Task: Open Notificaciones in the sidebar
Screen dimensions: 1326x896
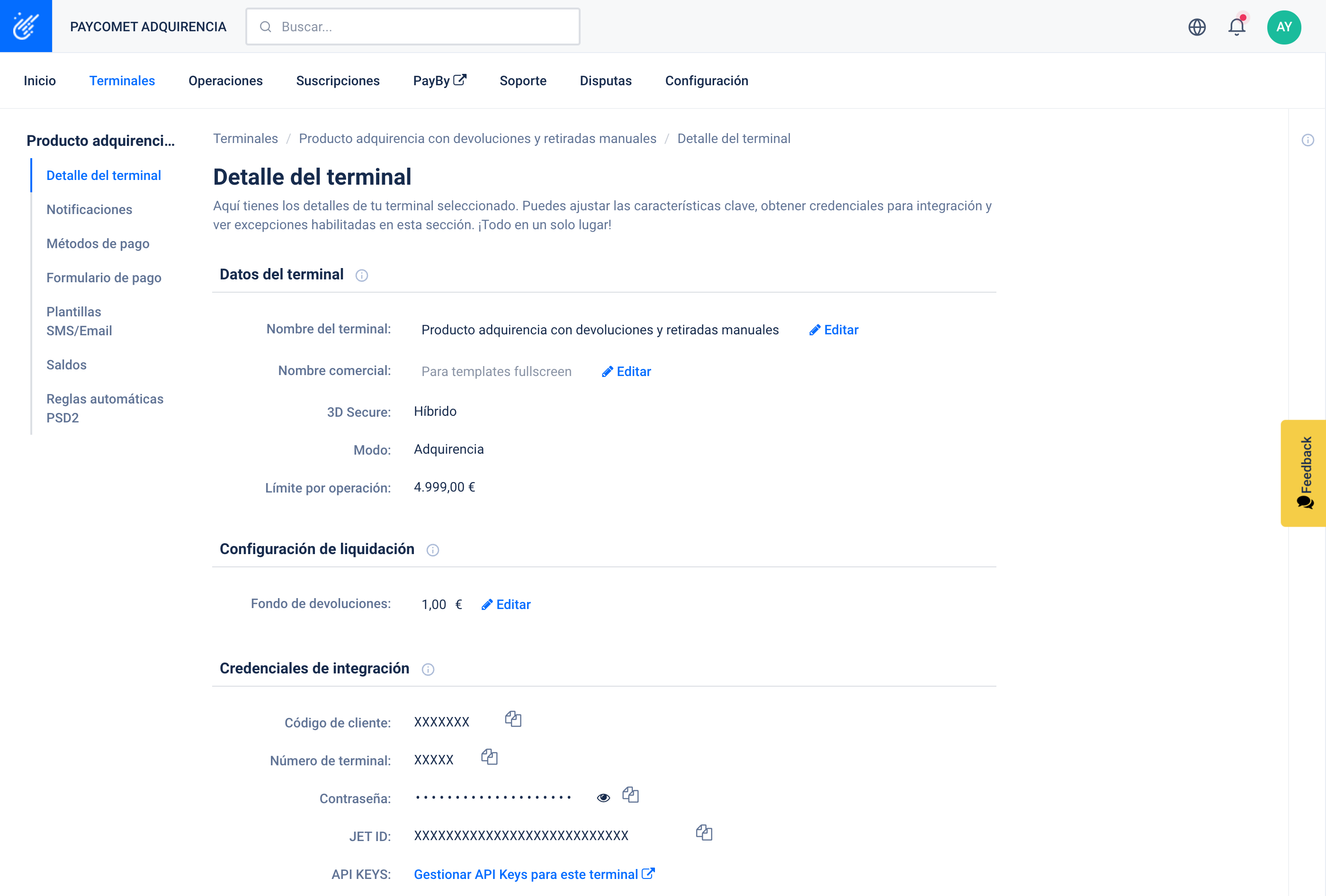Action: [89, 209]
